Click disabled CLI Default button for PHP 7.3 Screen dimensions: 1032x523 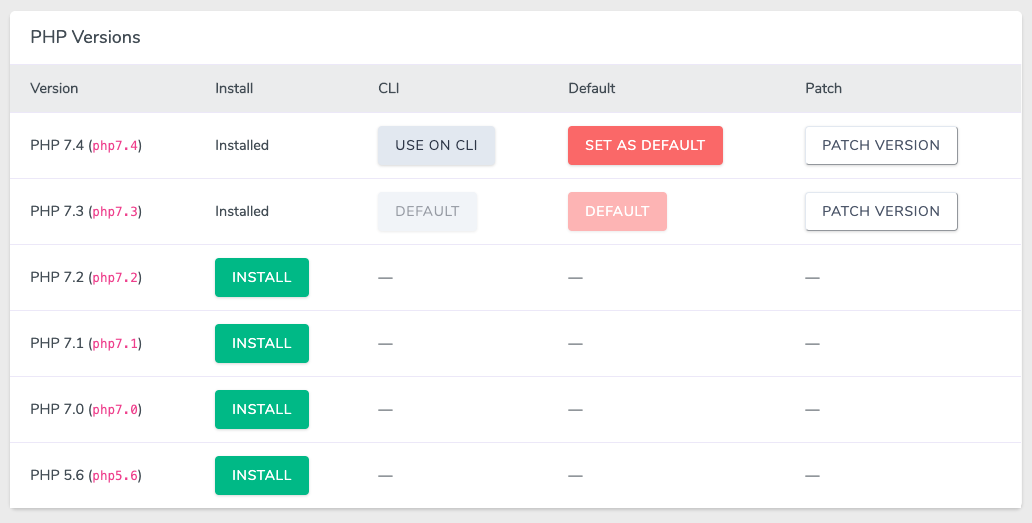[x=427, y=211]
